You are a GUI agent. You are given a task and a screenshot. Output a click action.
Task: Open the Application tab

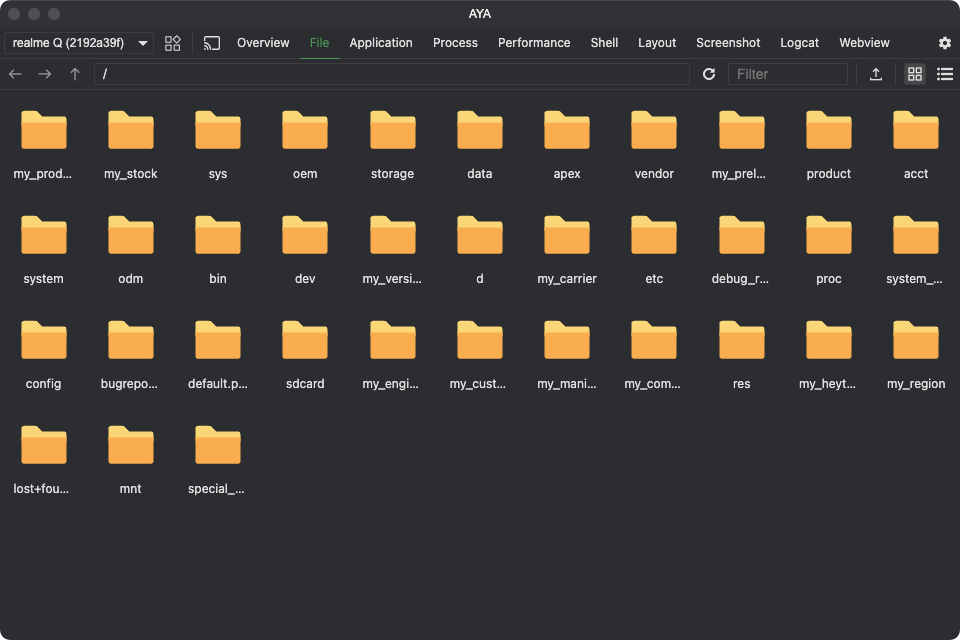click(x=381, y=43)
